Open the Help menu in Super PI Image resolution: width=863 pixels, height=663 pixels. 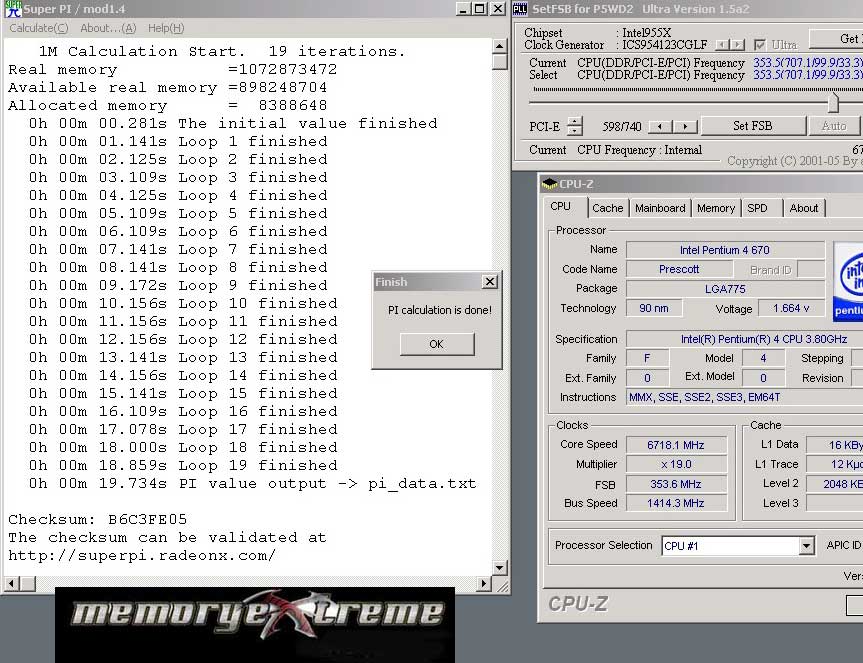(166, 28)
